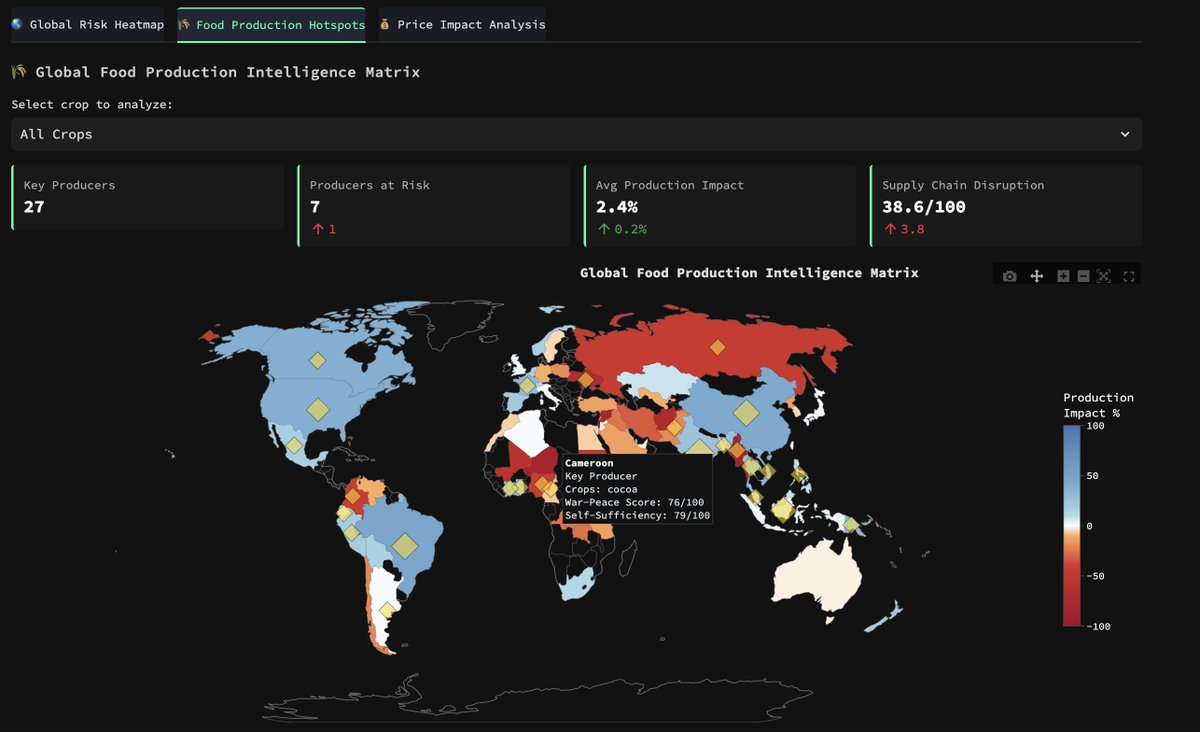The height and width of the screenshot is (732, 1200).
Task: Select the Pan tool in the chart toolbar
Action: pos(1036,275)
